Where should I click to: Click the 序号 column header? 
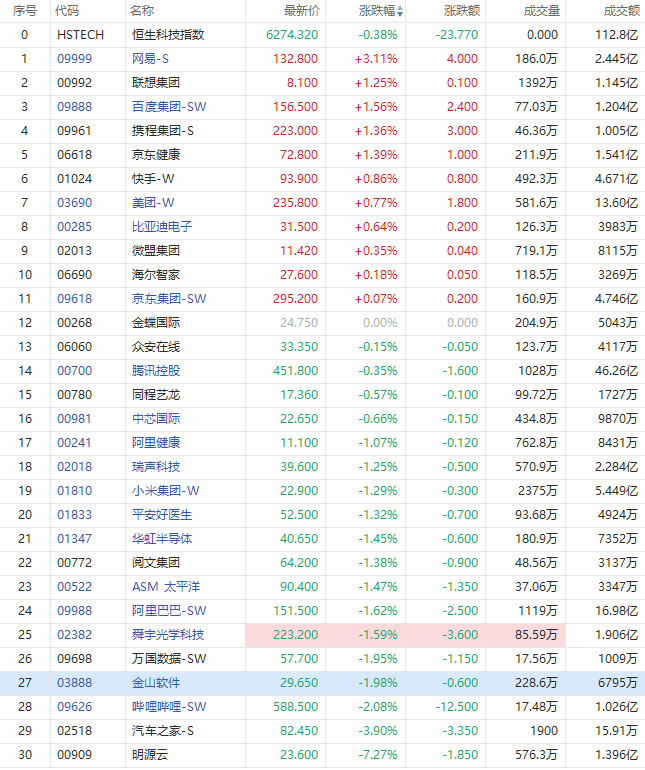[x=25, y=11]
